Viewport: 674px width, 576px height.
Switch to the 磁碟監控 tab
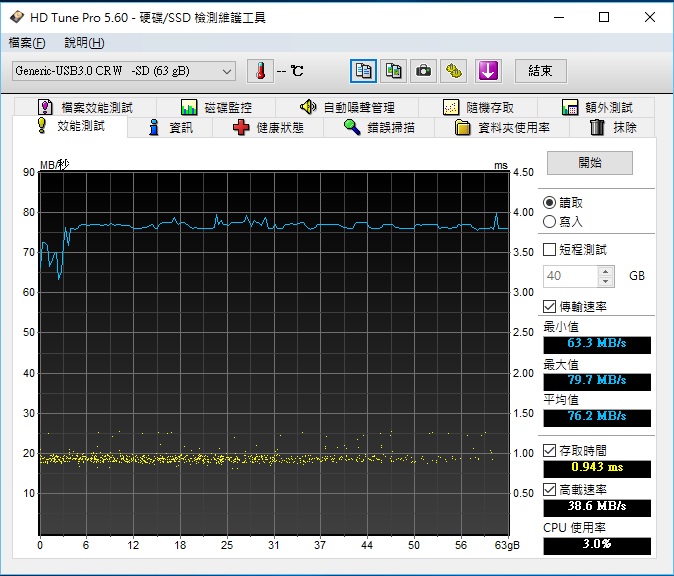pyautogui.click(x=216, y=107)
